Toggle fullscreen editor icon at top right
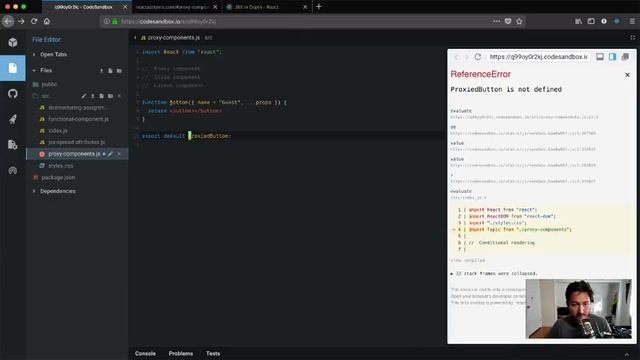Image resolution: width=640 pixels, height=360 pixels. (x=633, y=38)
